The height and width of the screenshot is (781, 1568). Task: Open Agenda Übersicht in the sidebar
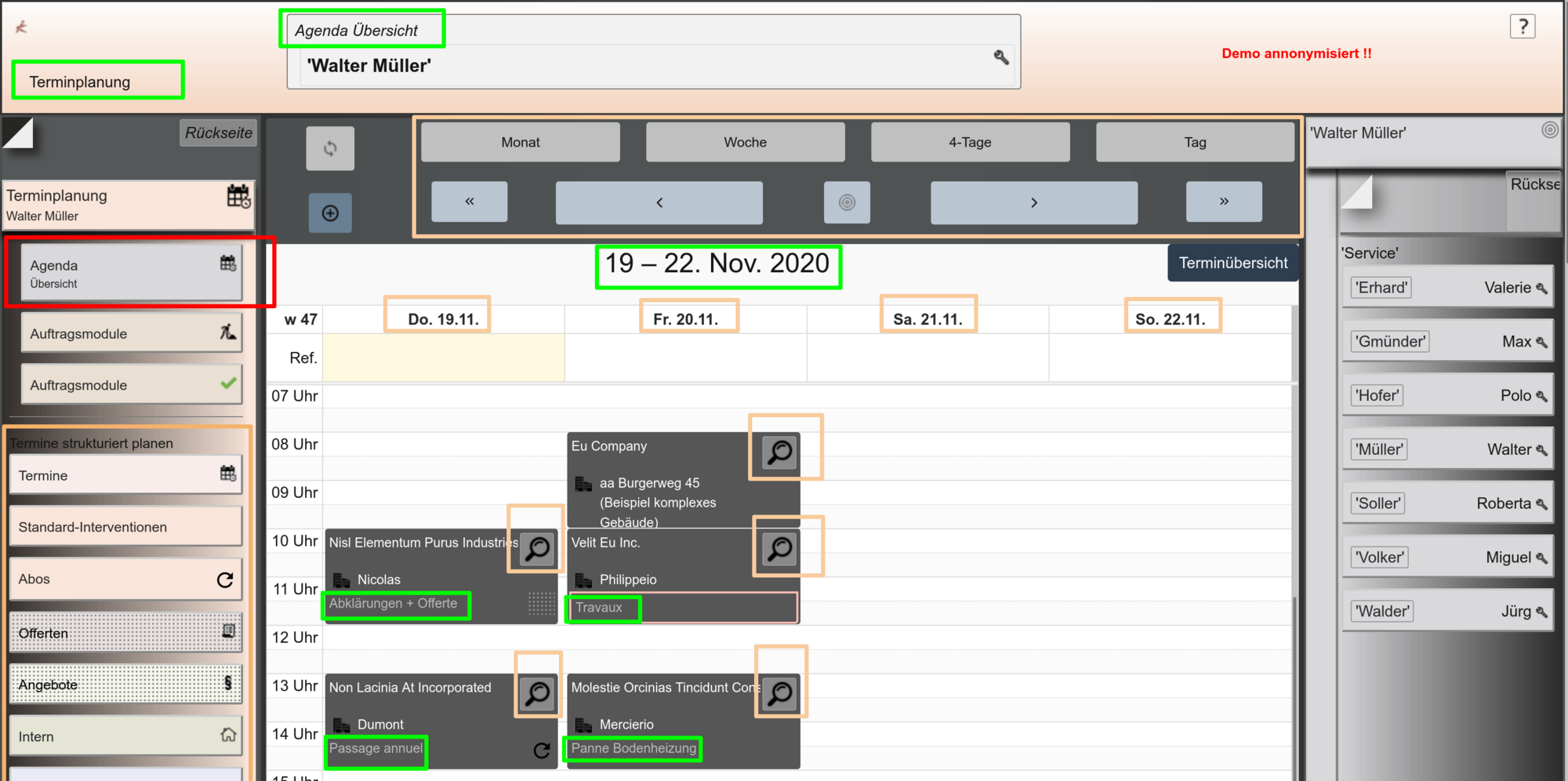(x=131, y=273)
